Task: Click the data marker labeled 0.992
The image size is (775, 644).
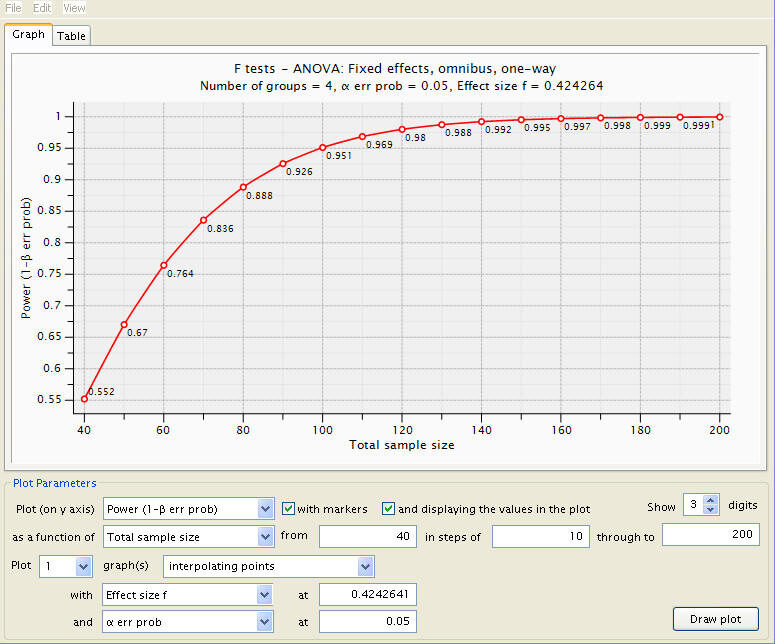Action: coord(481,122)
